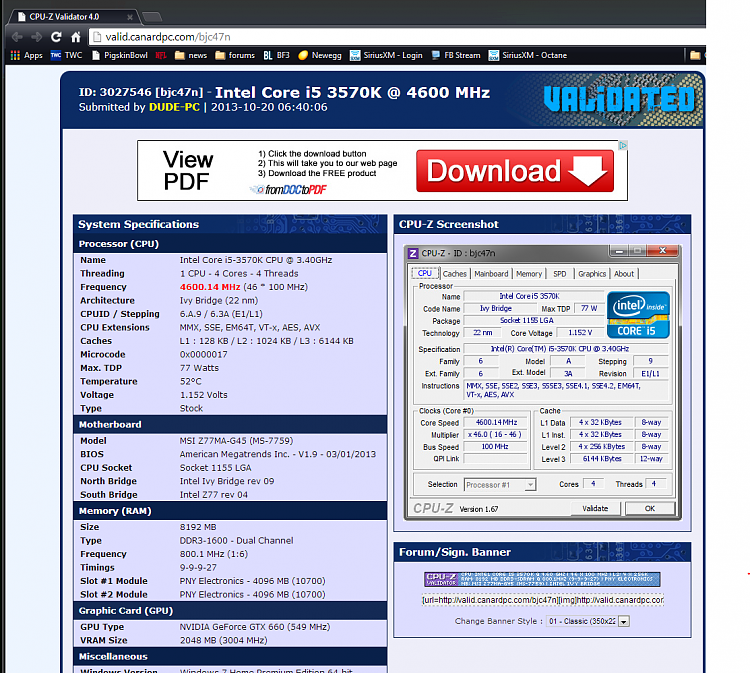
Task: Click the NFL bookmark icon
Action: 161,55
